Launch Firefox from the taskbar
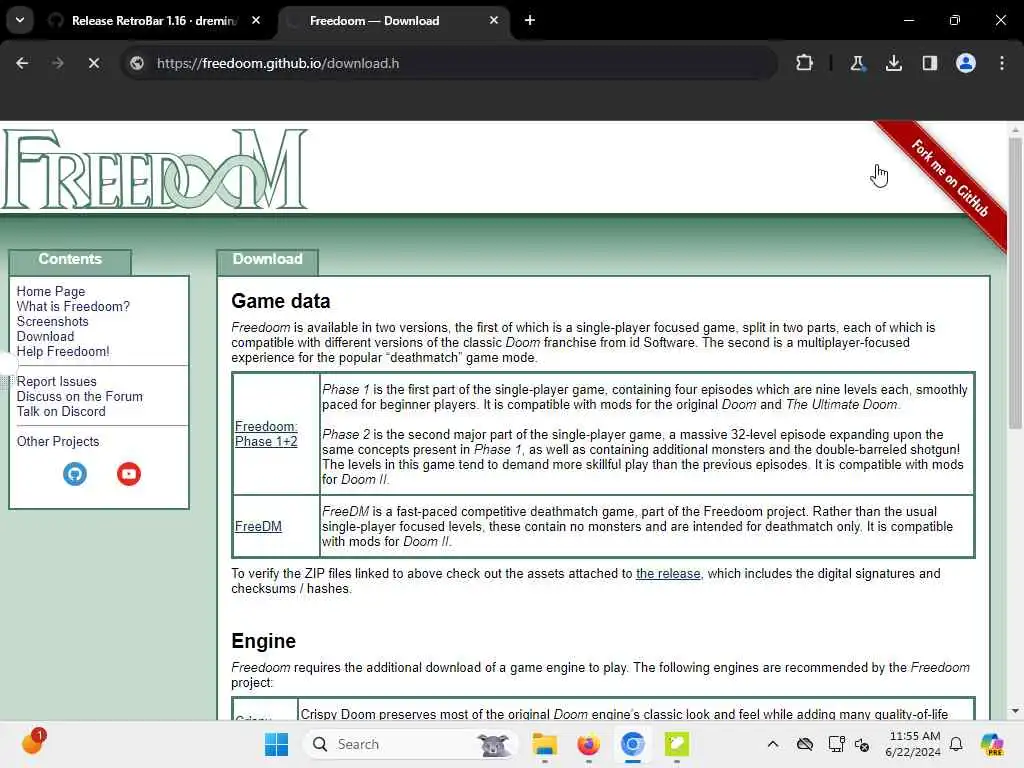Screen dimensions: 1024x768 coord(588,744)
